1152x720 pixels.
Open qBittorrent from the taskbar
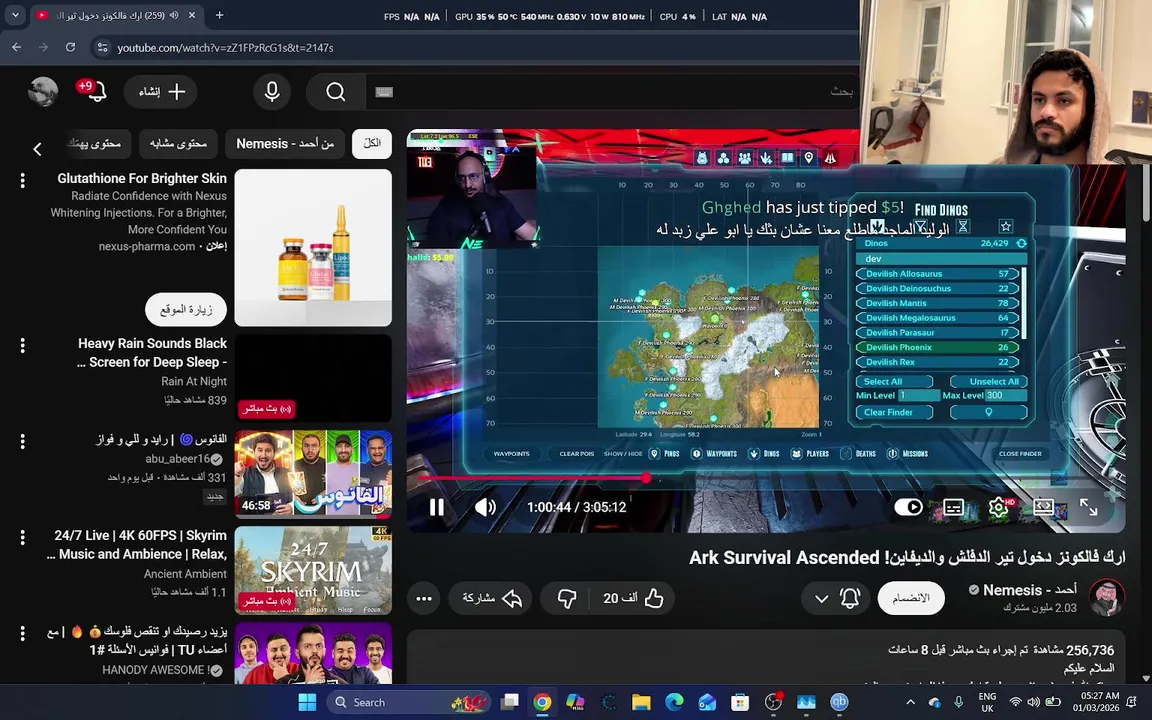click(x=839, y=702)
